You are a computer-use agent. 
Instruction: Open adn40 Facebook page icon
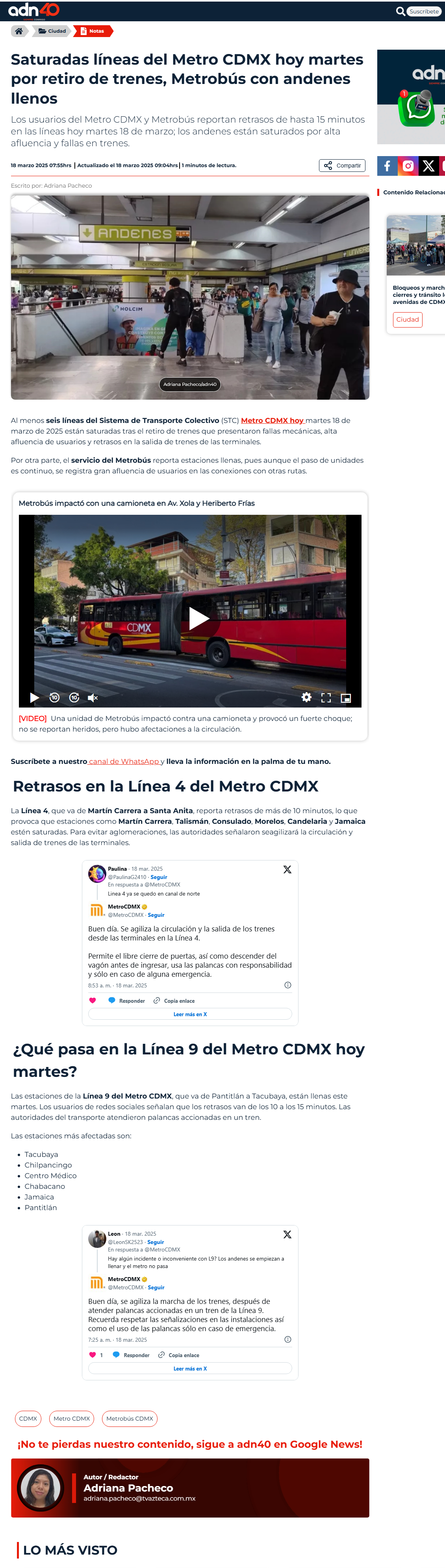point(387,166)
